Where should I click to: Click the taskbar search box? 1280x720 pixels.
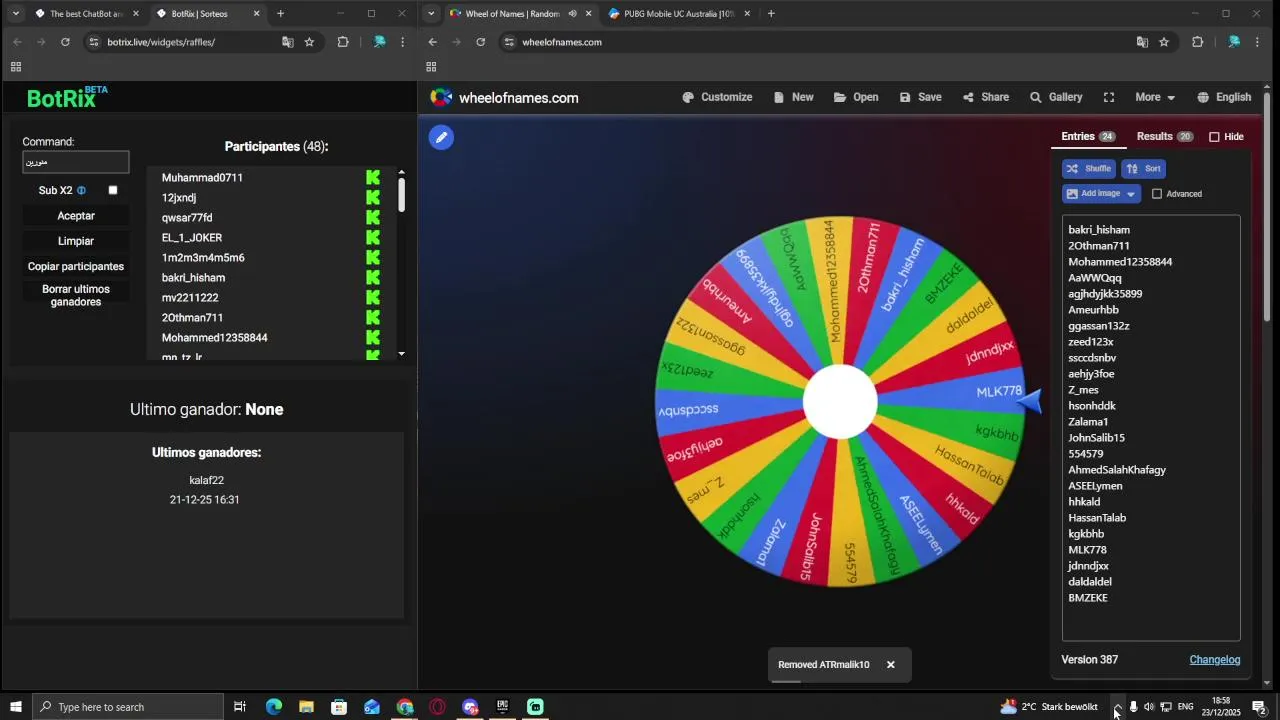pos(128,707)
